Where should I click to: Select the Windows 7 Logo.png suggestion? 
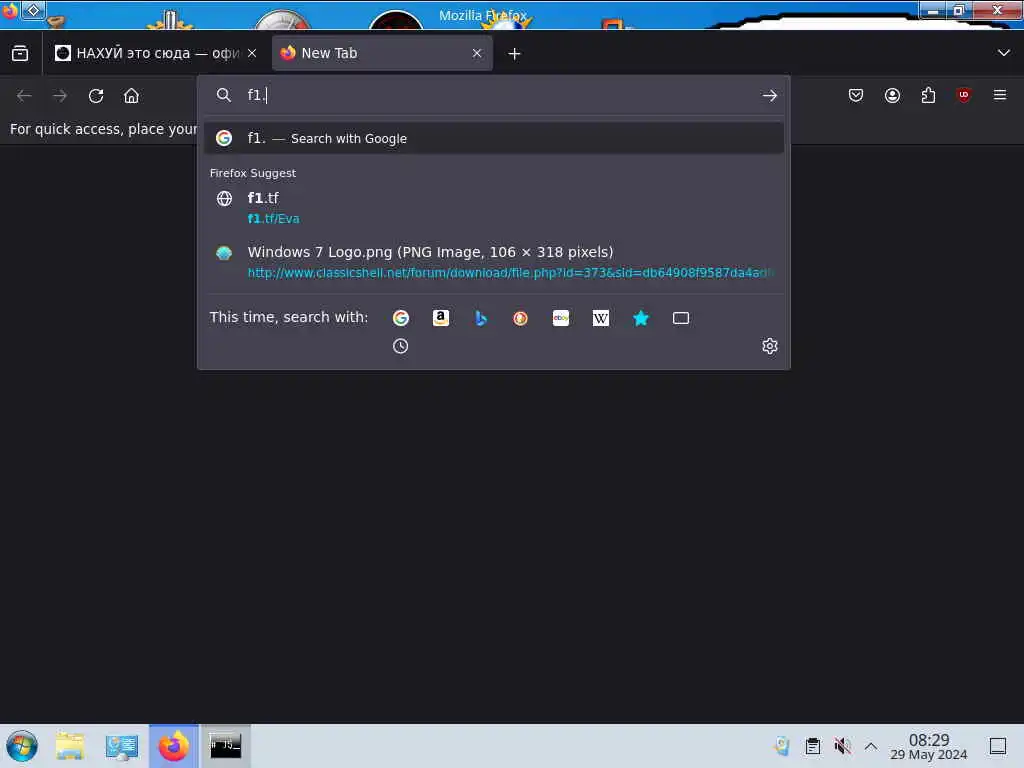(x=494, y=262)
